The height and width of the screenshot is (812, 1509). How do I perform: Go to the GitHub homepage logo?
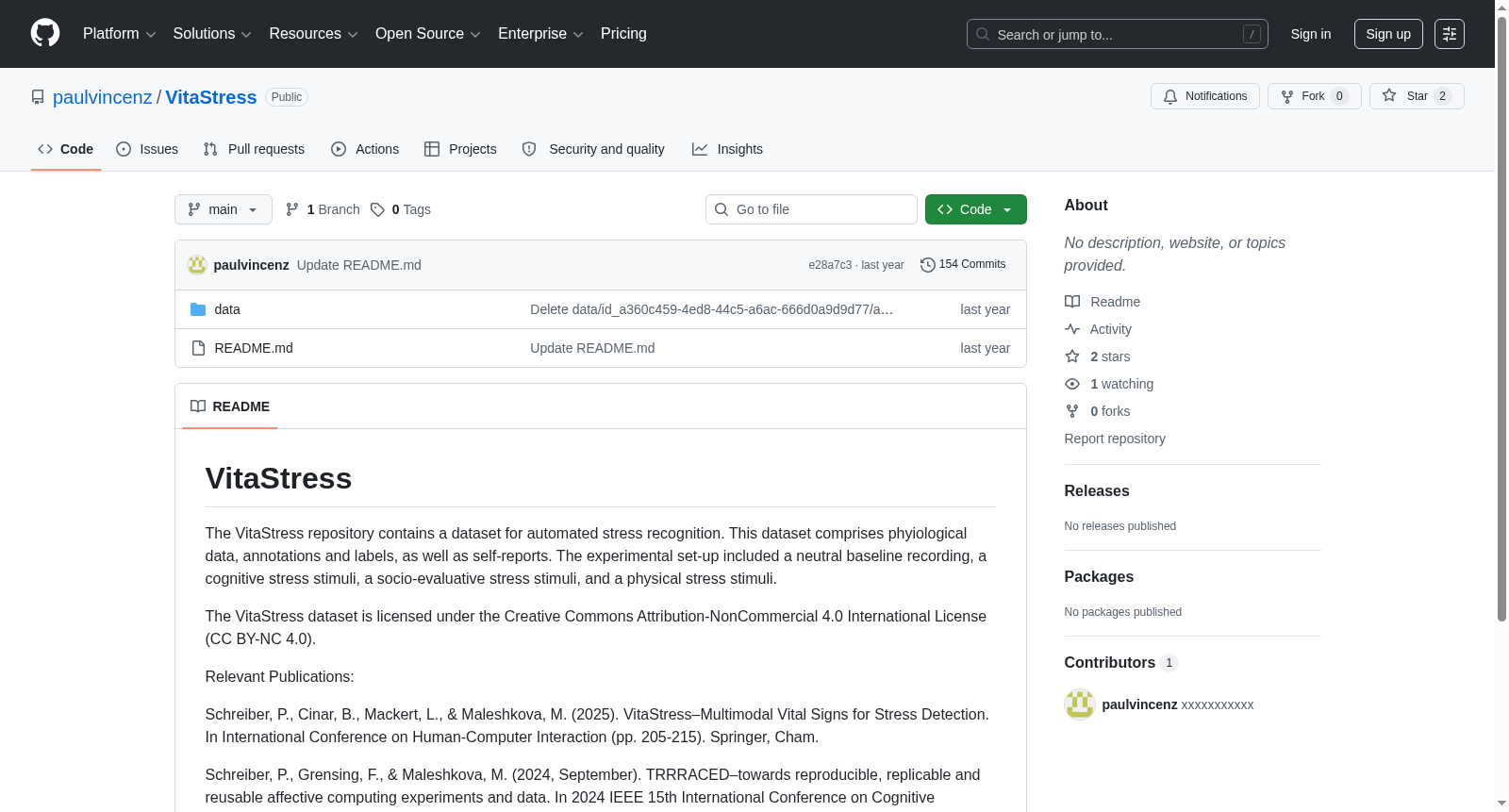pyautogui.click(x=45, y=33)
